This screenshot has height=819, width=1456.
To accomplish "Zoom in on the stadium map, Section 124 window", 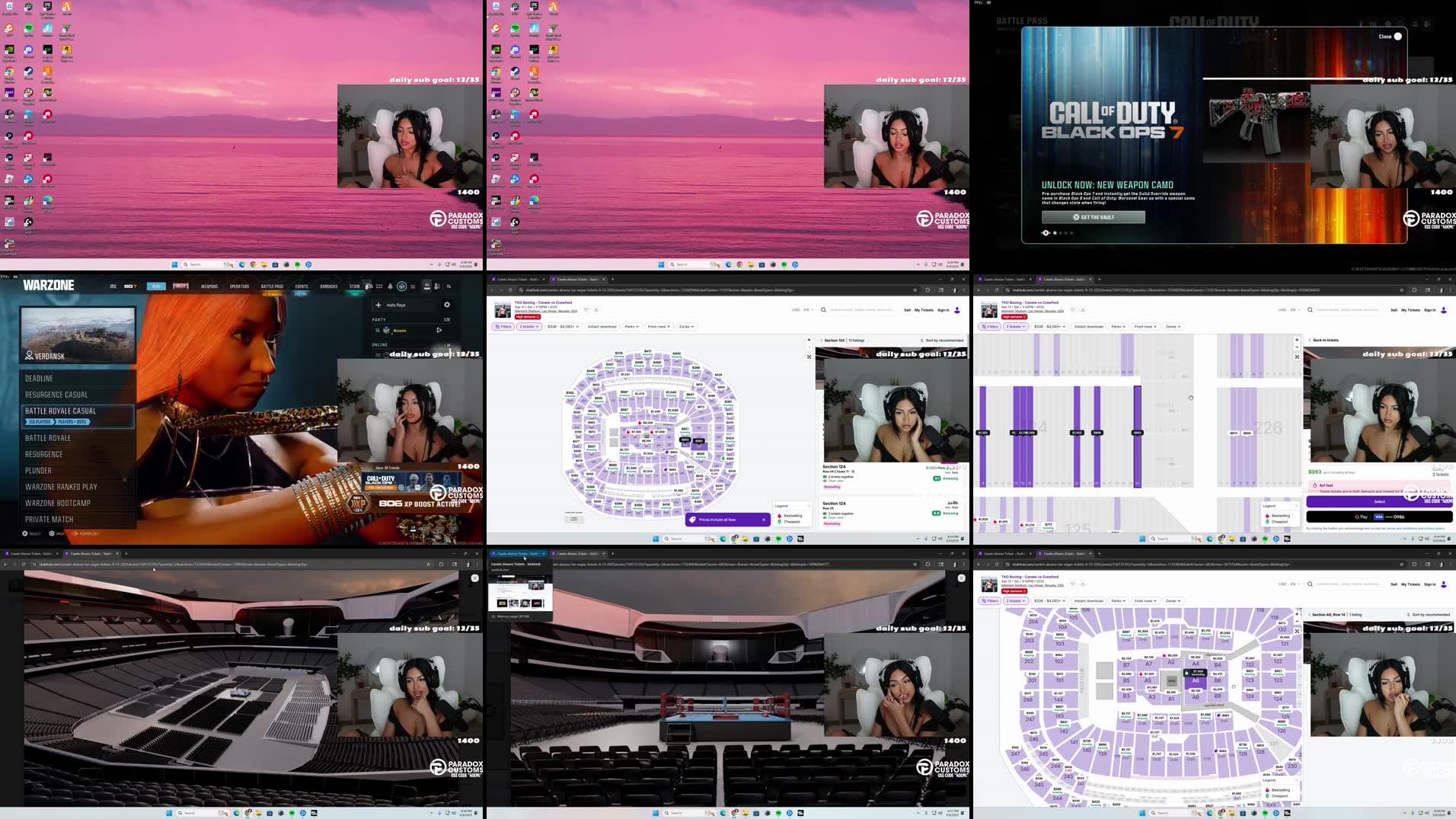I will [809, 340].
